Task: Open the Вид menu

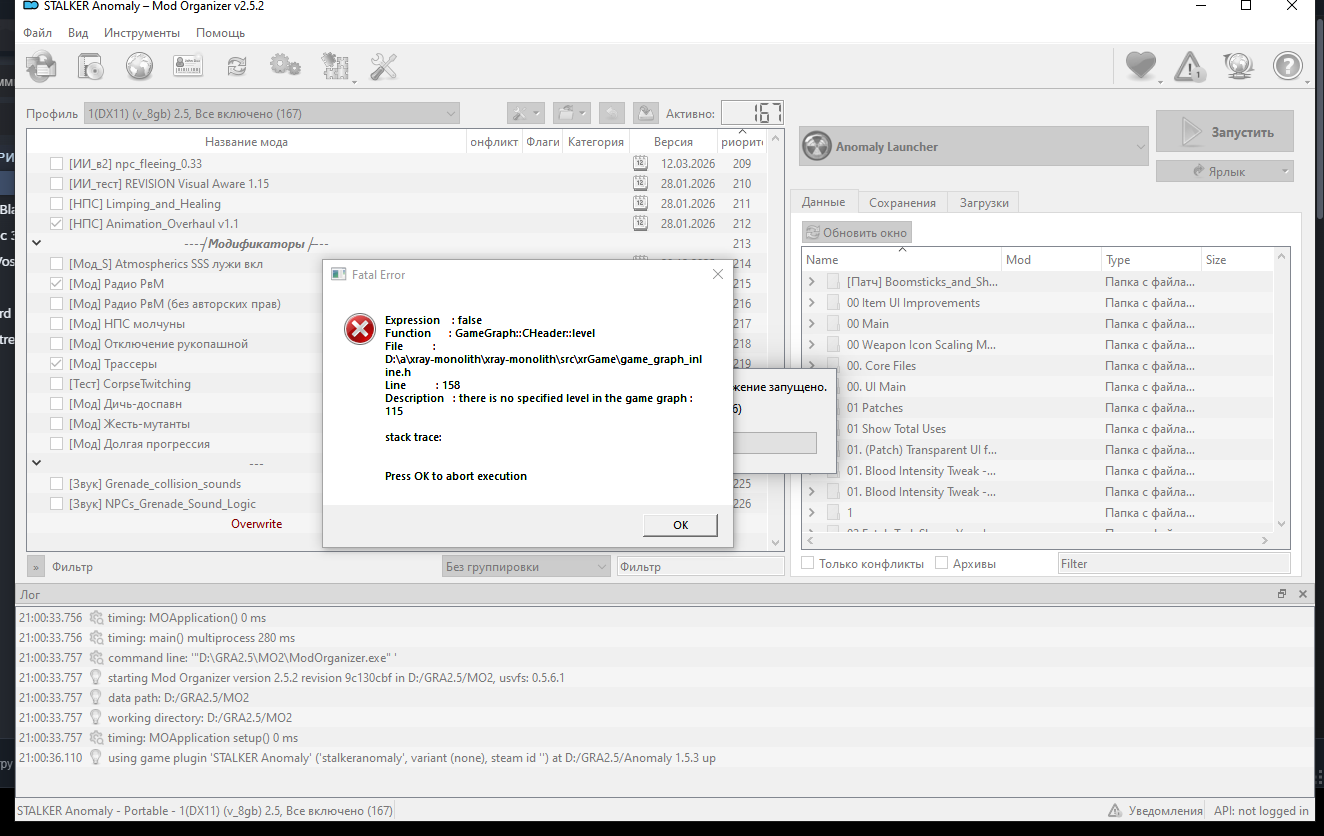Action: [78, 33]
